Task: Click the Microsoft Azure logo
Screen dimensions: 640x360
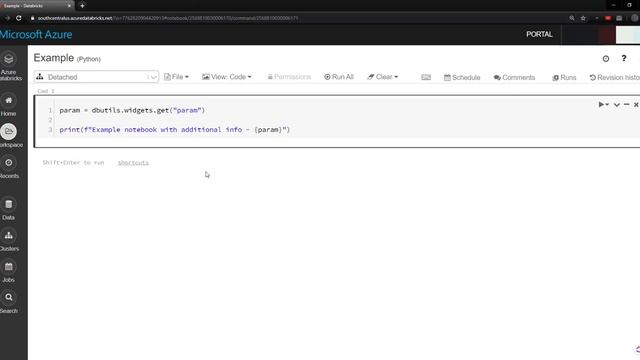Action: 36,35
